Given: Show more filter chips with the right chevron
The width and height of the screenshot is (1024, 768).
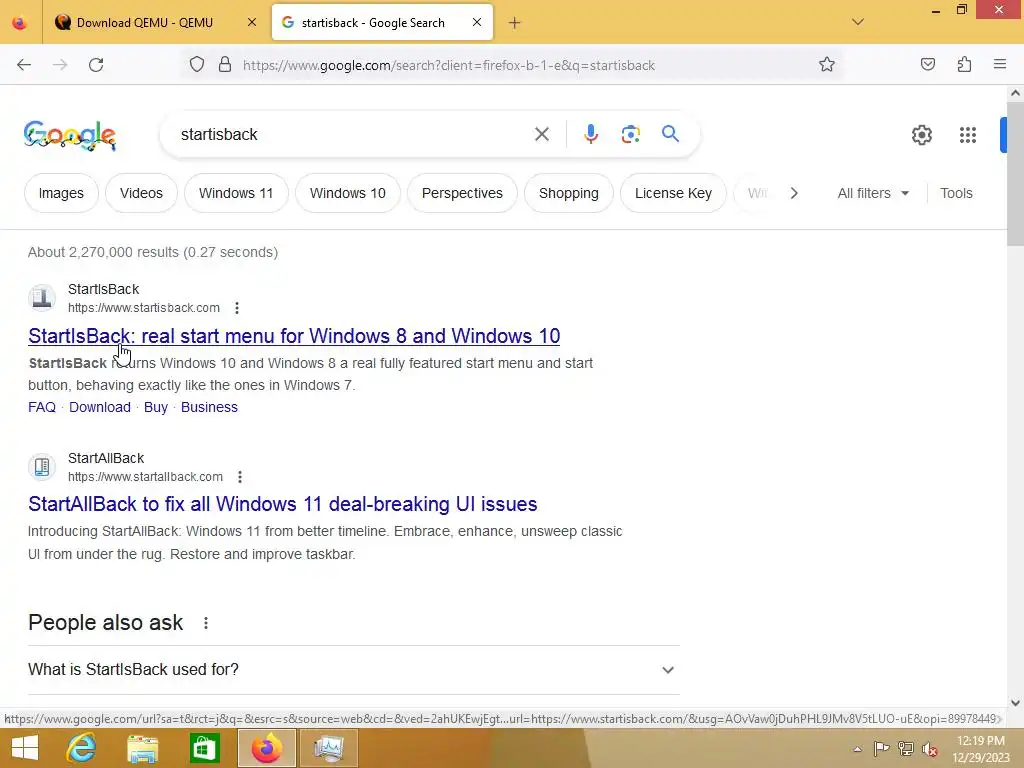Looking at the screenshot, I should click(793, 193).
